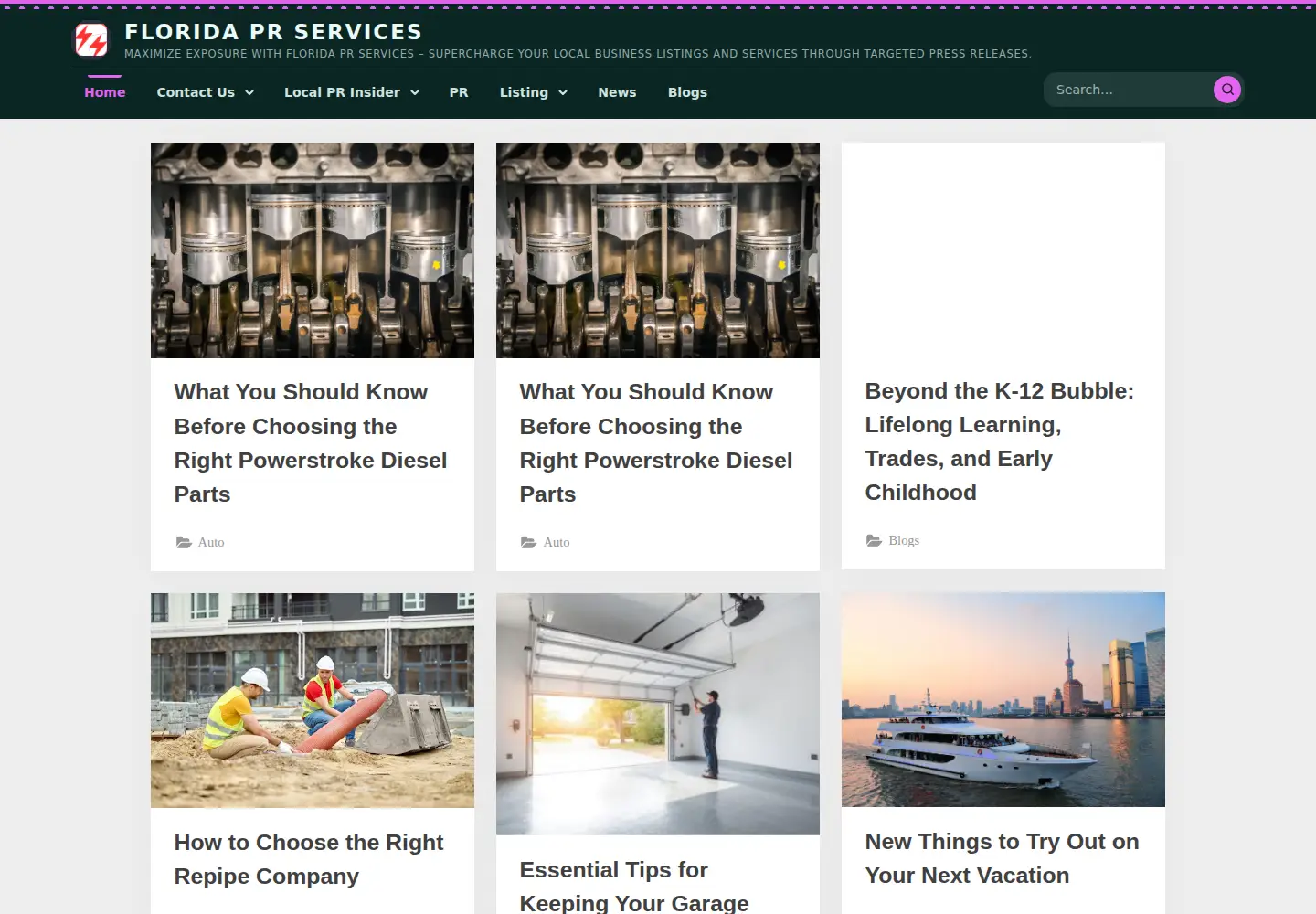1316x914 pixels.
Task: Expand the Listing menu chevron
Action: coord(563,92)
